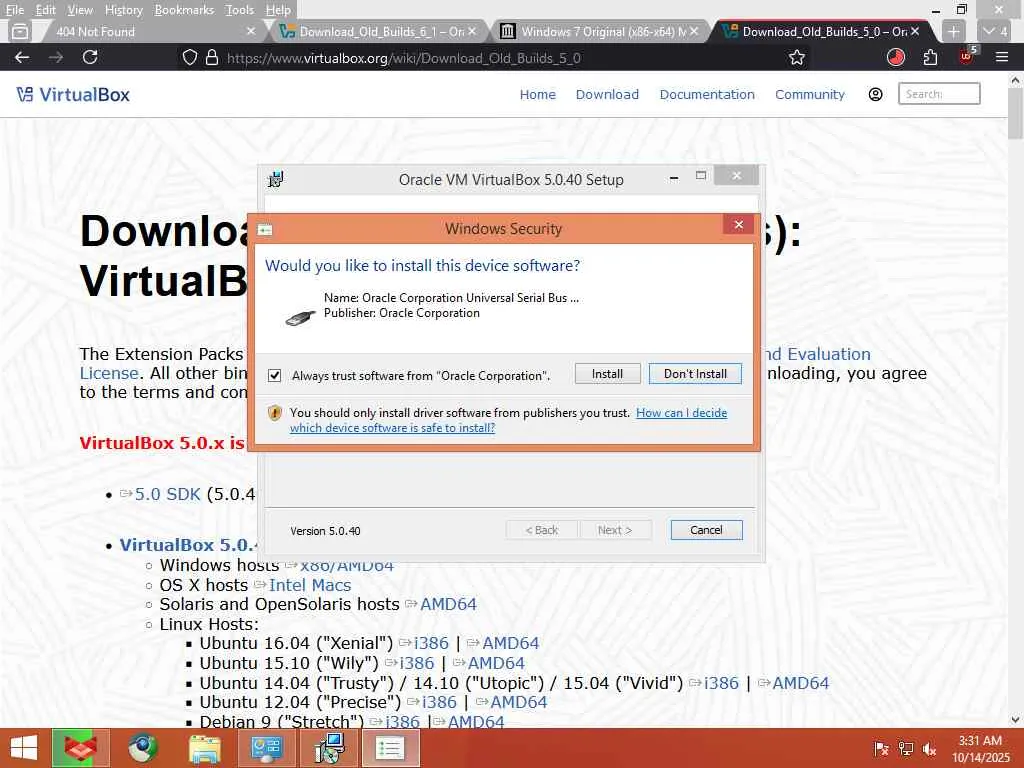Close the 404 Not Found tab
The width and height of the screenshot is (1024, 768).
251,31
